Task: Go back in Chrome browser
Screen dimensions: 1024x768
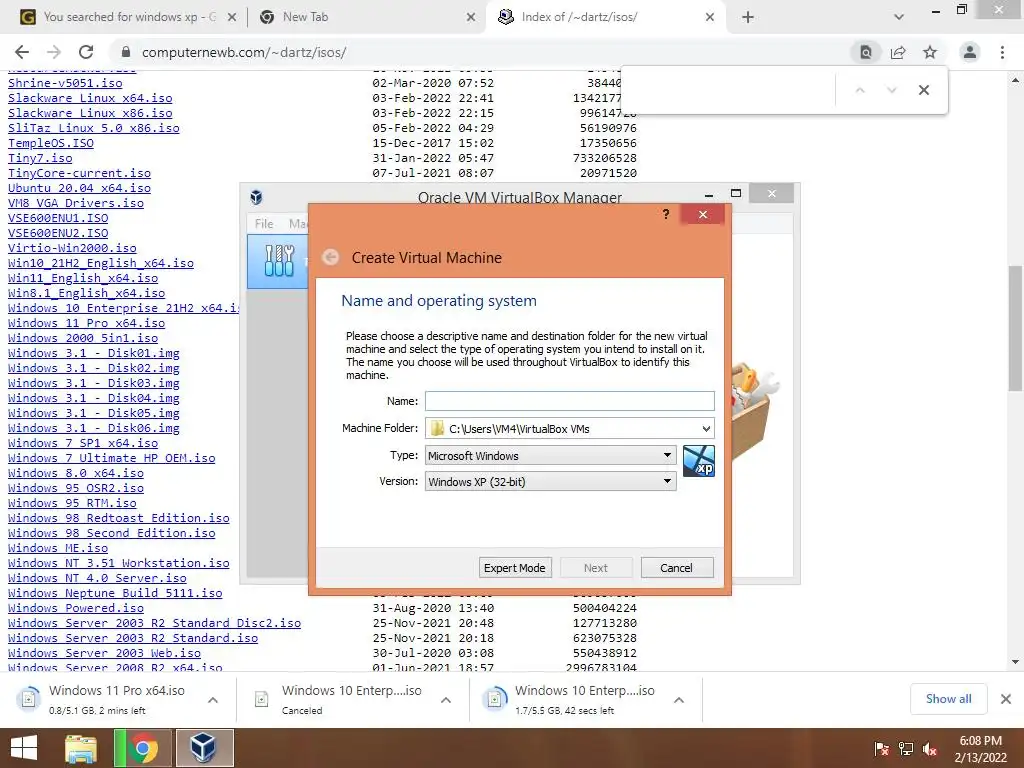Action: pos(22,52)
